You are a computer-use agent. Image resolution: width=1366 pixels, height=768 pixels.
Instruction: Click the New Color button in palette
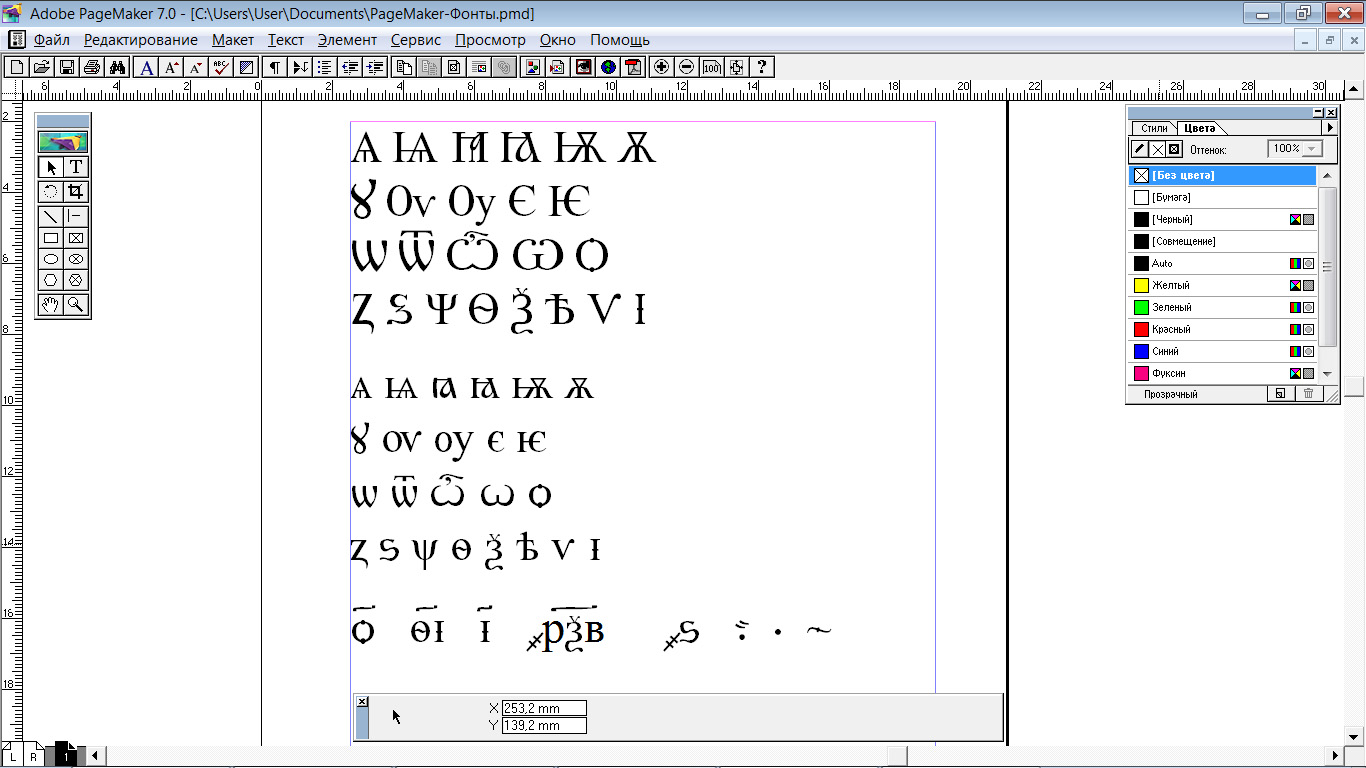1279,394
